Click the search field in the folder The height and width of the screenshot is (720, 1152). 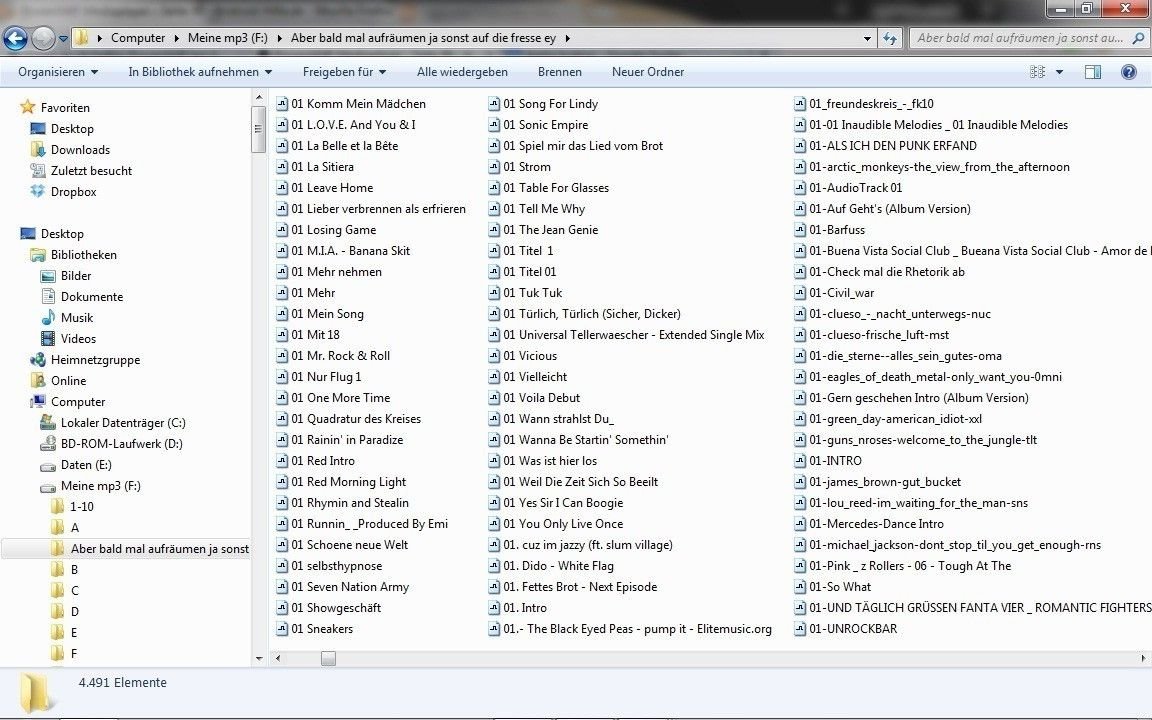pyautogui.click(x=1020, y=38)
